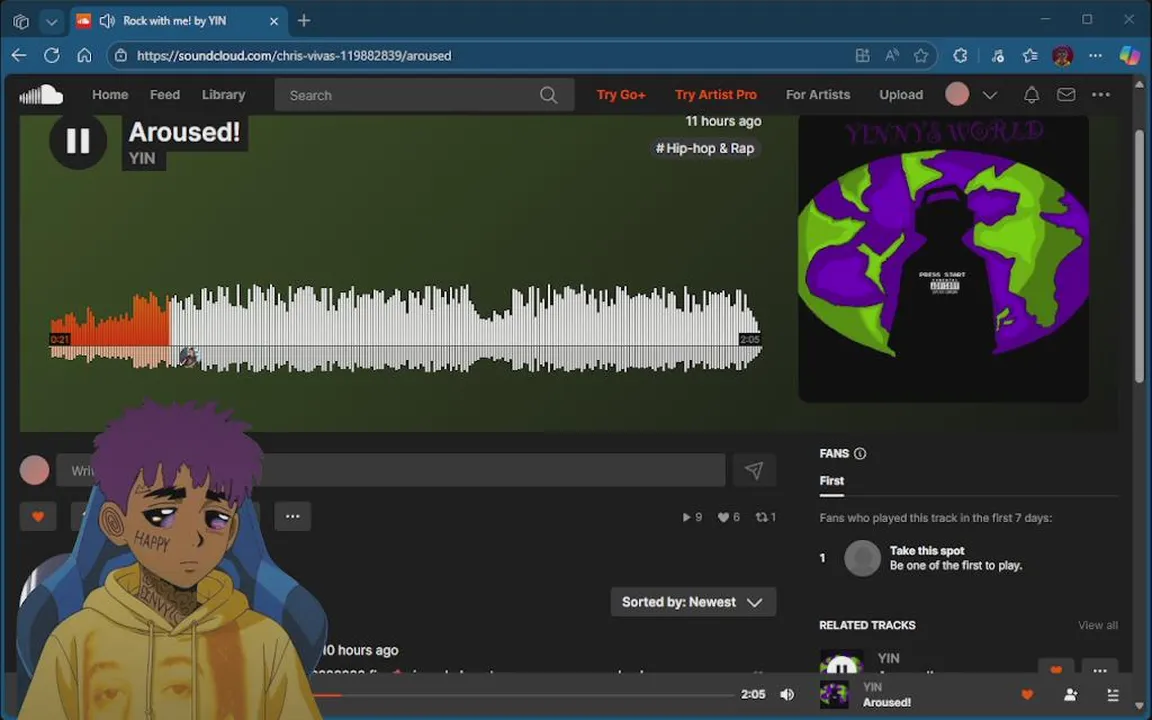Open the Copilot sidebar icon
Viewport: 1152px width, 720px height.
coord(1130,55)
